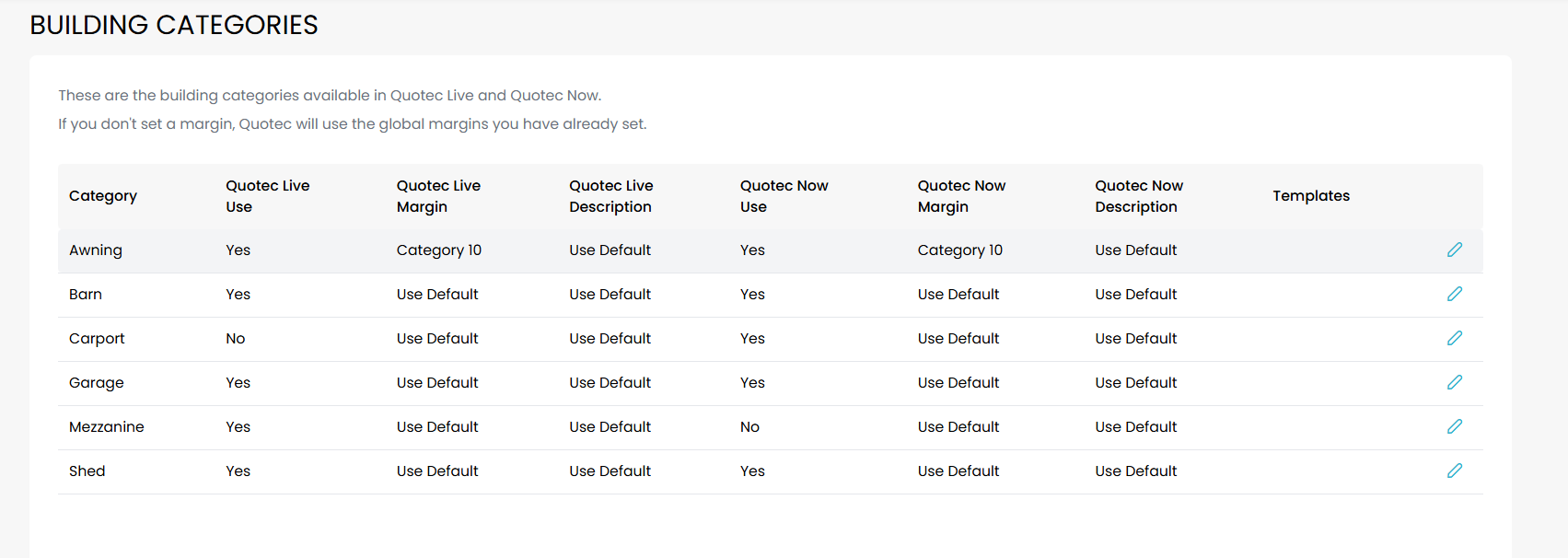Click Category 10 under Quotec Now Margin
The image size is (1568, 558).
959,250
